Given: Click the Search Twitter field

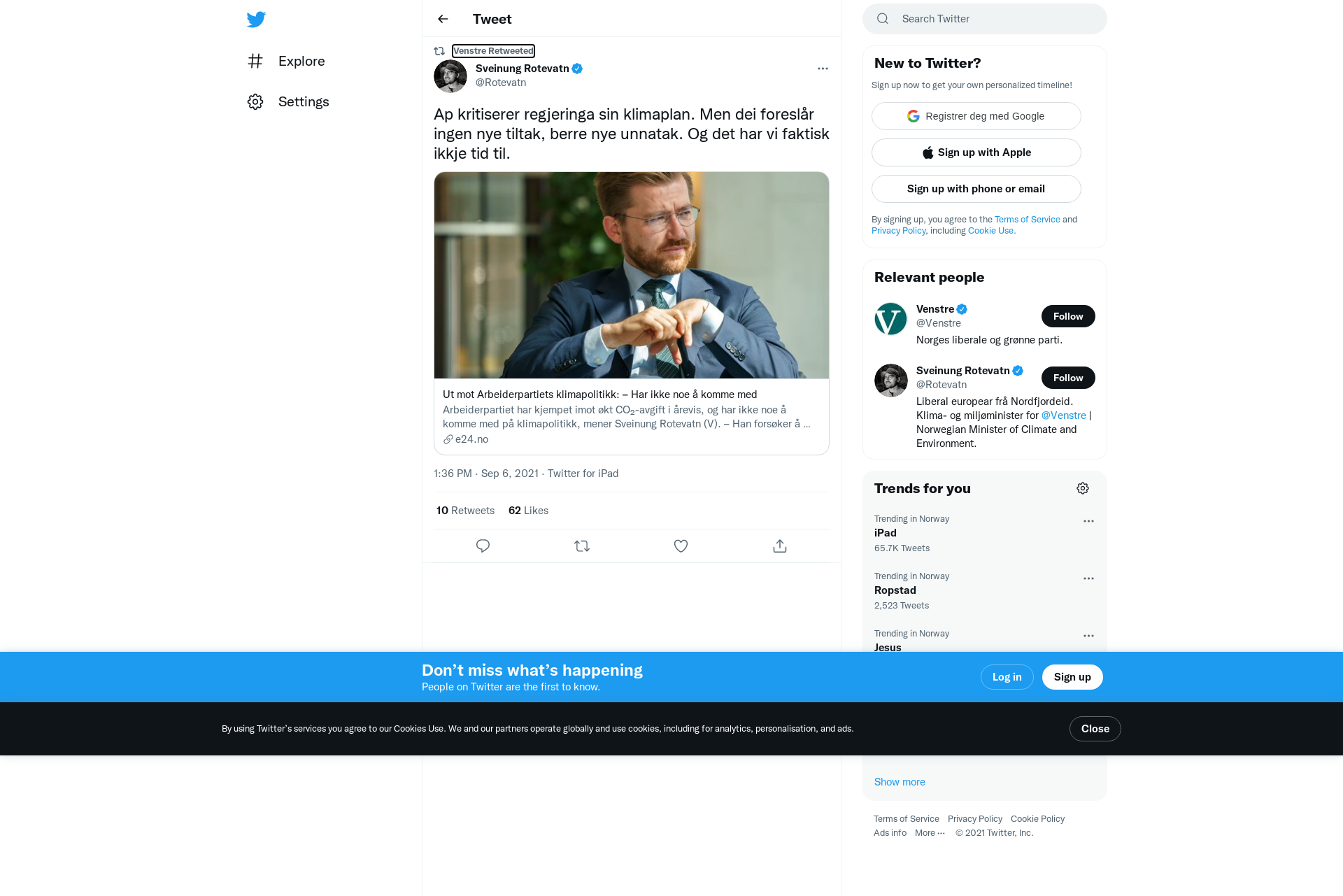Looking at the screenshot, I should pos(984,19).
